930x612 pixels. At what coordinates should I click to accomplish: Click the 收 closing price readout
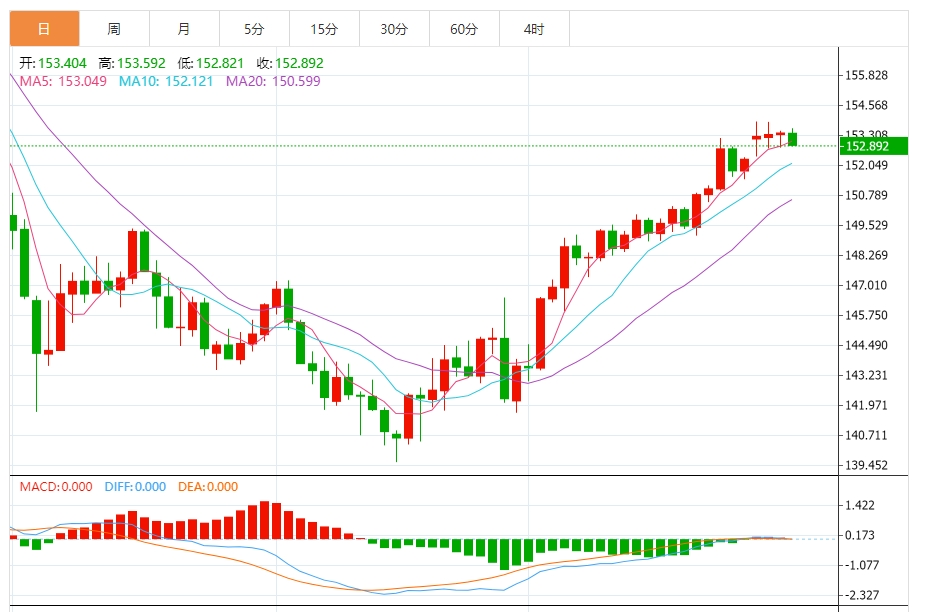coord(290,63)
